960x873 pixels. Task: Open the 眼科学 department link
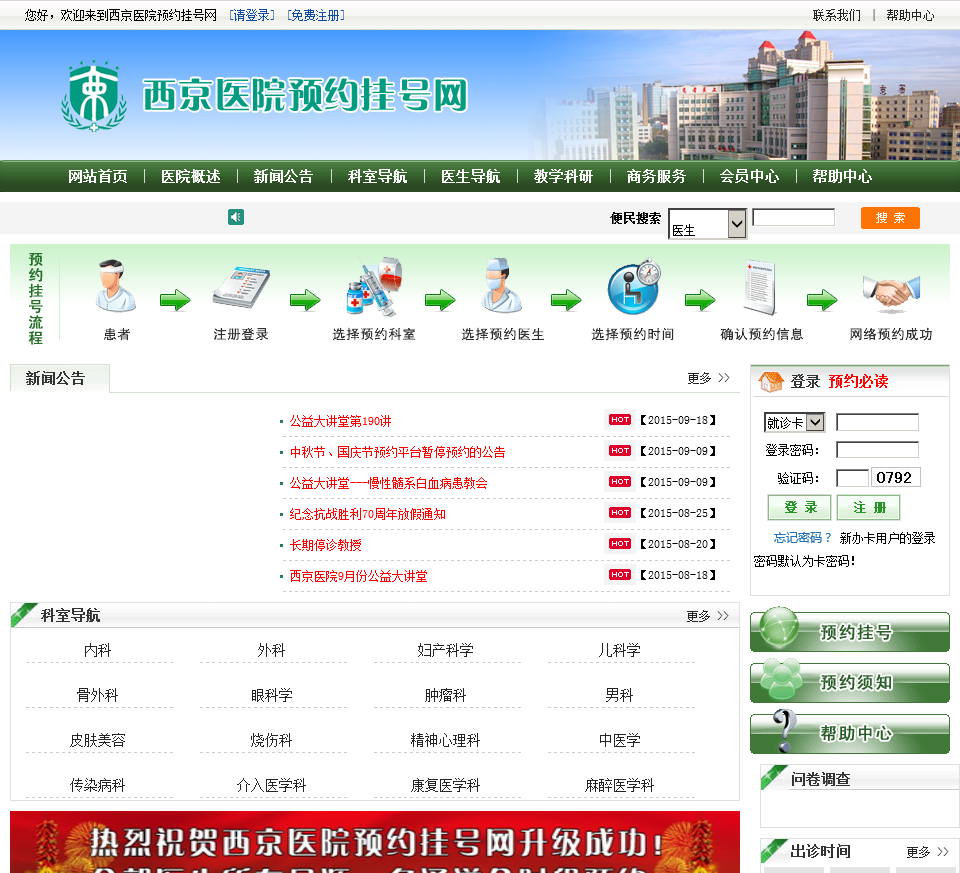pyautogui.click(x=271, y=695)
